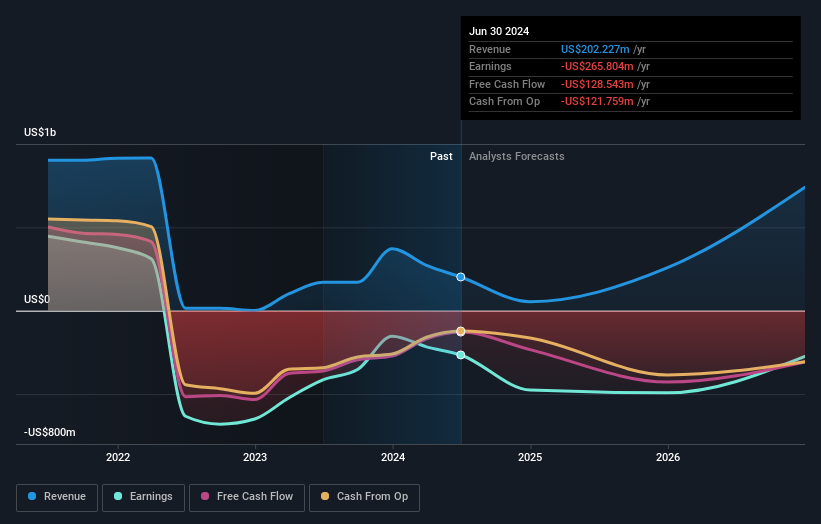Click the -US$800m y-axis label
Screen dimensions: 821x524
(x=50, y=432)
